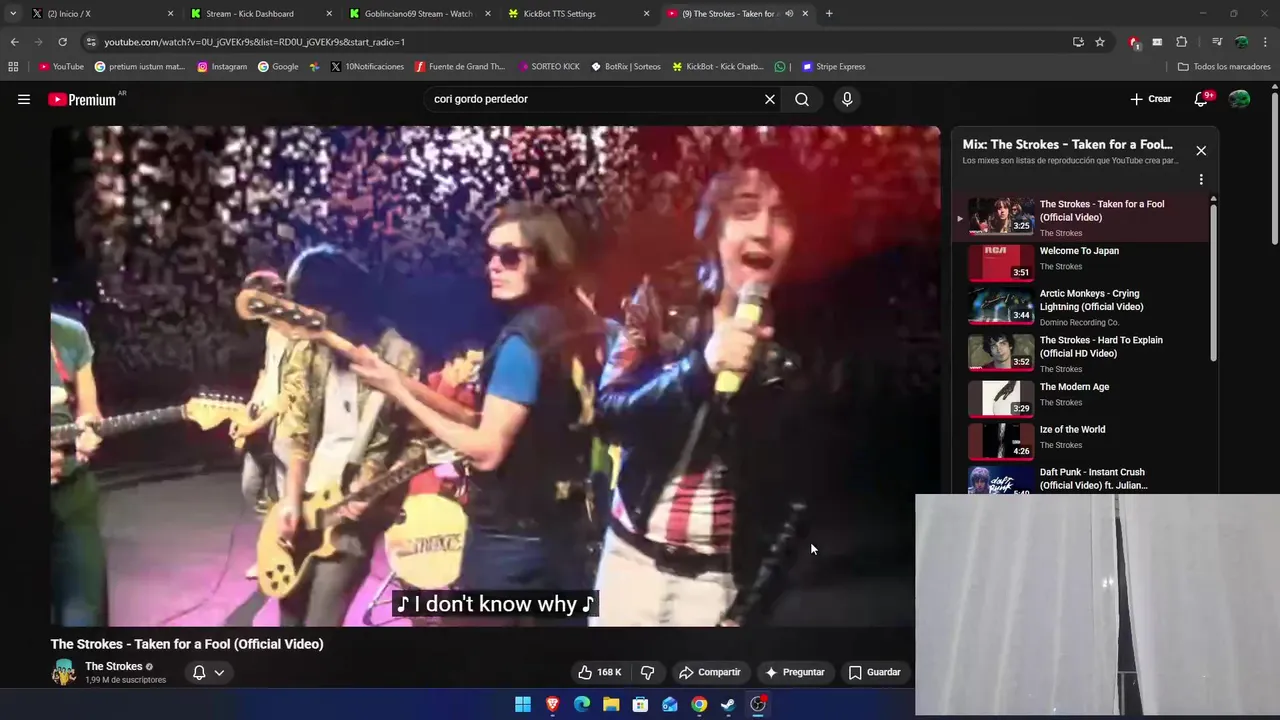Open Google bookmark
Viewport: 1280px width, 720px height.
coord(278,67)
